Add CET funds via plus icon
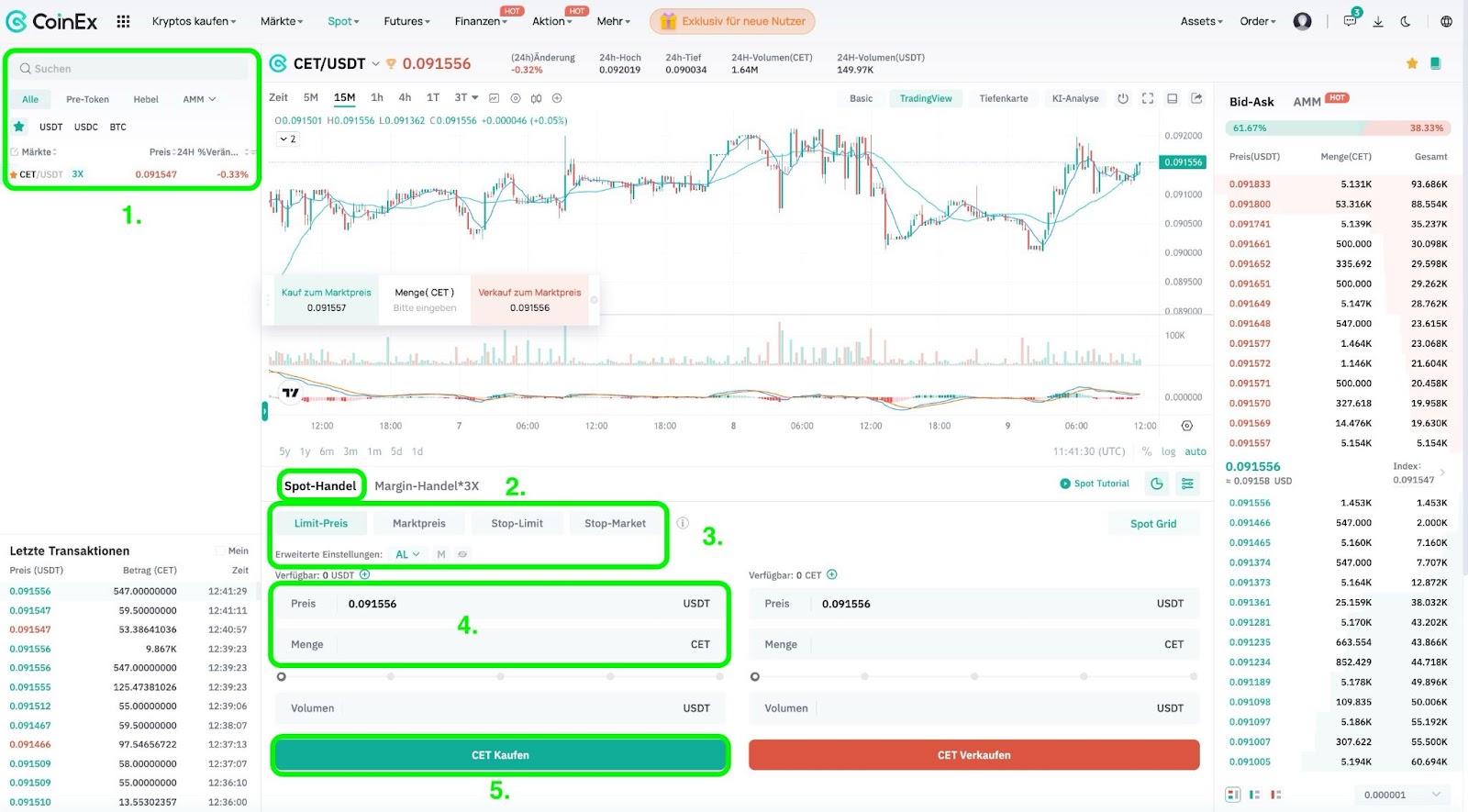 click(832, 575)
